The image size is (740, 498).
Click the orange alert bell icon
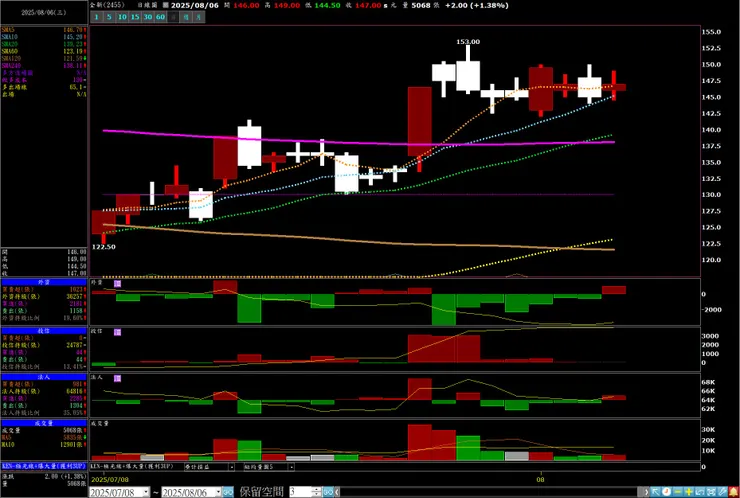[733, 492]
